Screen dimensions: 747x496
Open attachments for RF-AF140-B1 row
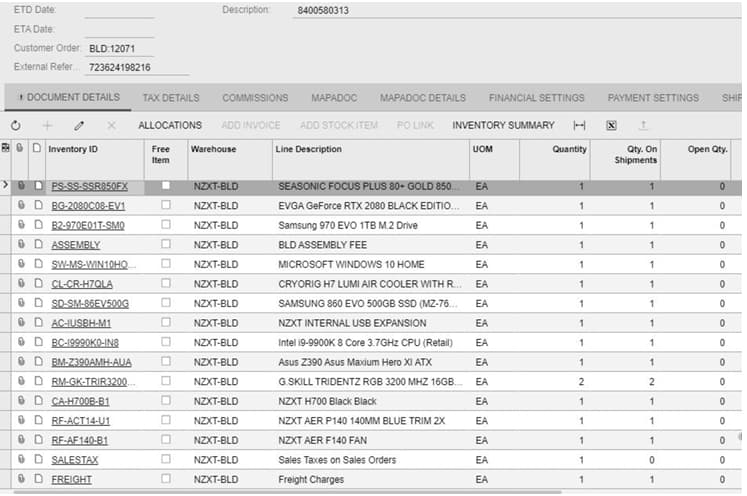pyautogui.click(x=21, y=440)
